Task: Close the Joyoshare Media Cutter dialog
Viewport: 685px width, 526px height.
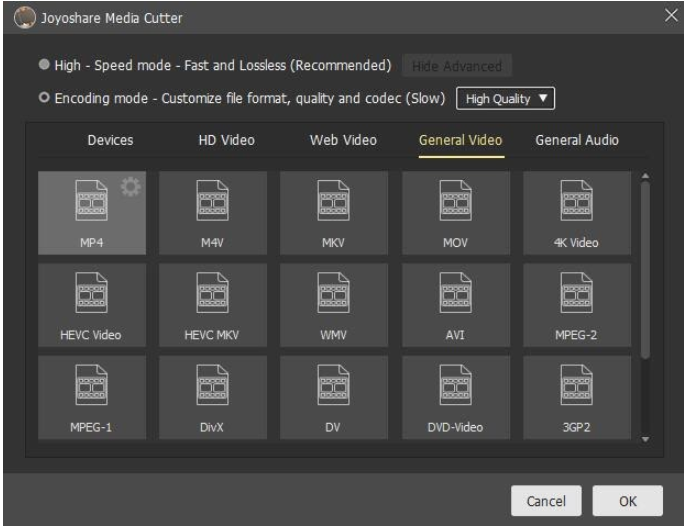Action: point(671,16)
